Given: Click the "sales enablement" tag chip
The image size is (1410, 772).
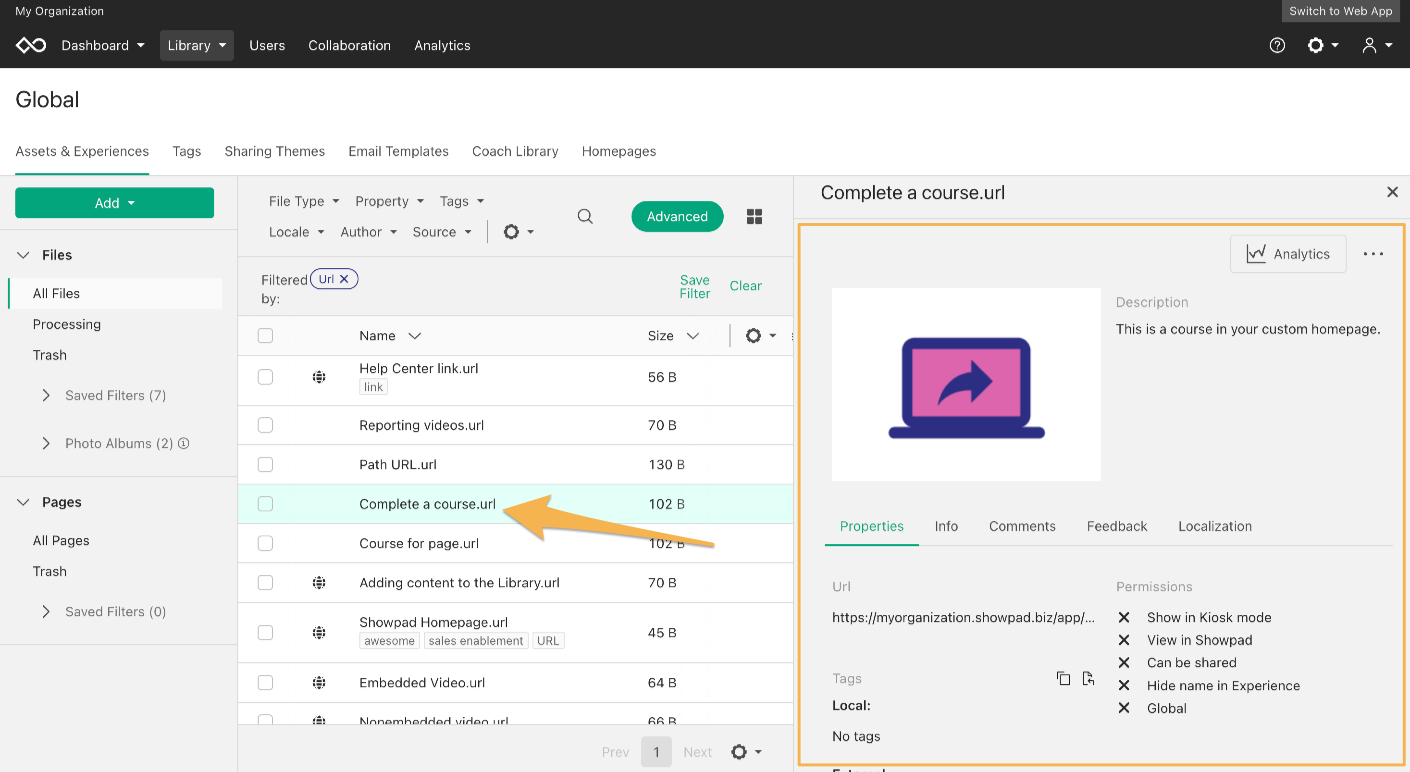Looking at the screenshot, I should coord(476,641).
